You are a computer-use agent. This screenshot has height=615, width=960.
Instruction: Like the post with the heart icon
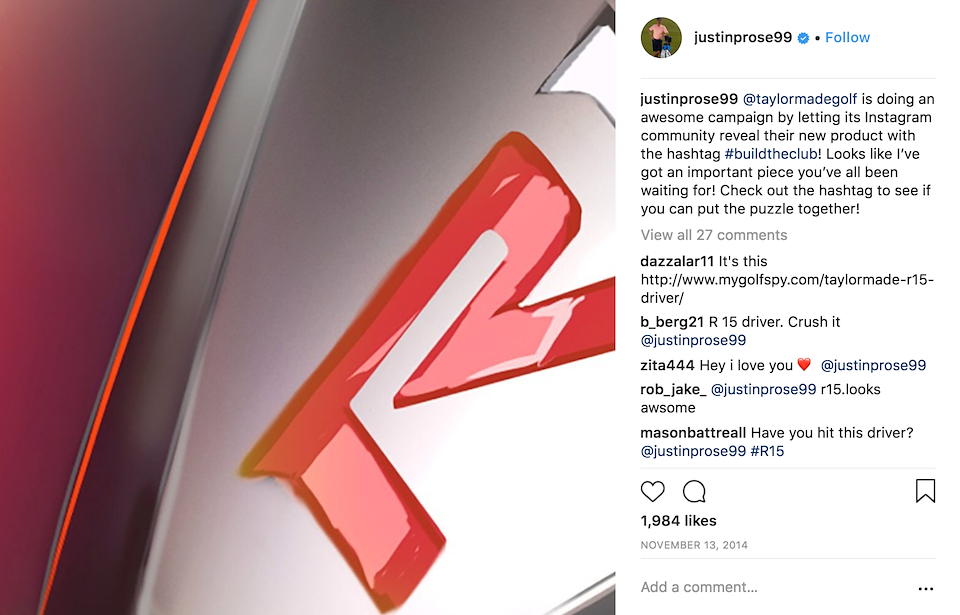click(652, 491)
